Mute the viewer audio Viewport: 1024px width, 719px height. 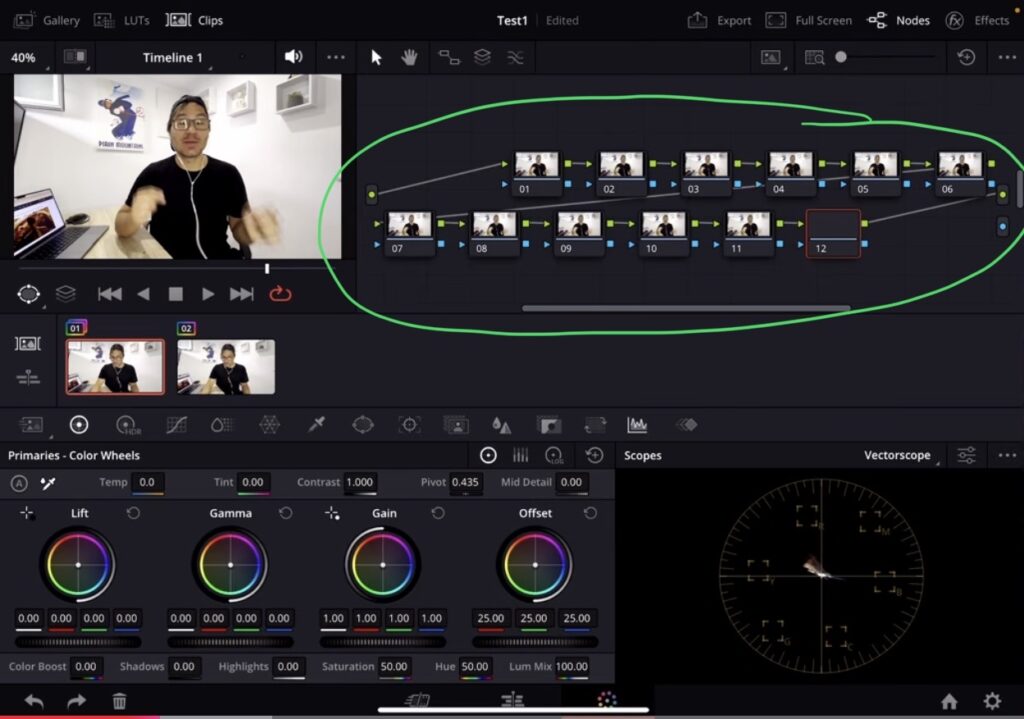point(293,57)
